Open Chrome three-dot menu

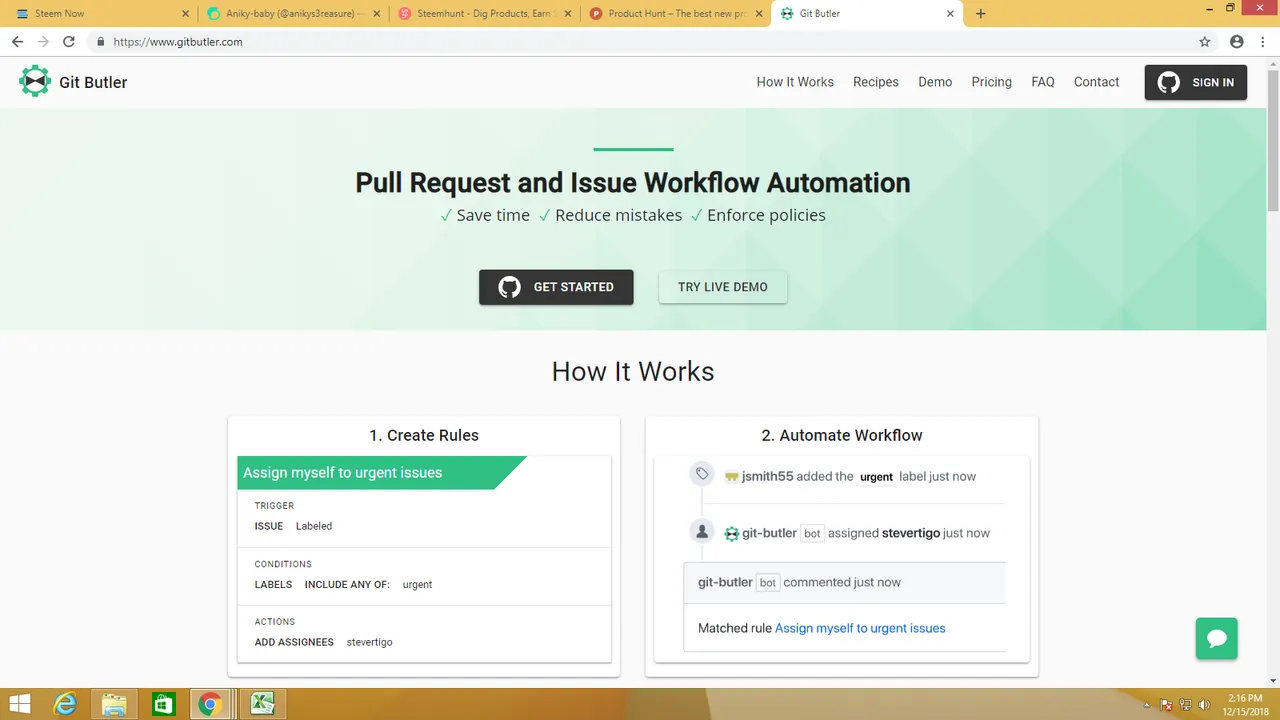pyautogui.click(x=1263, y=42)
